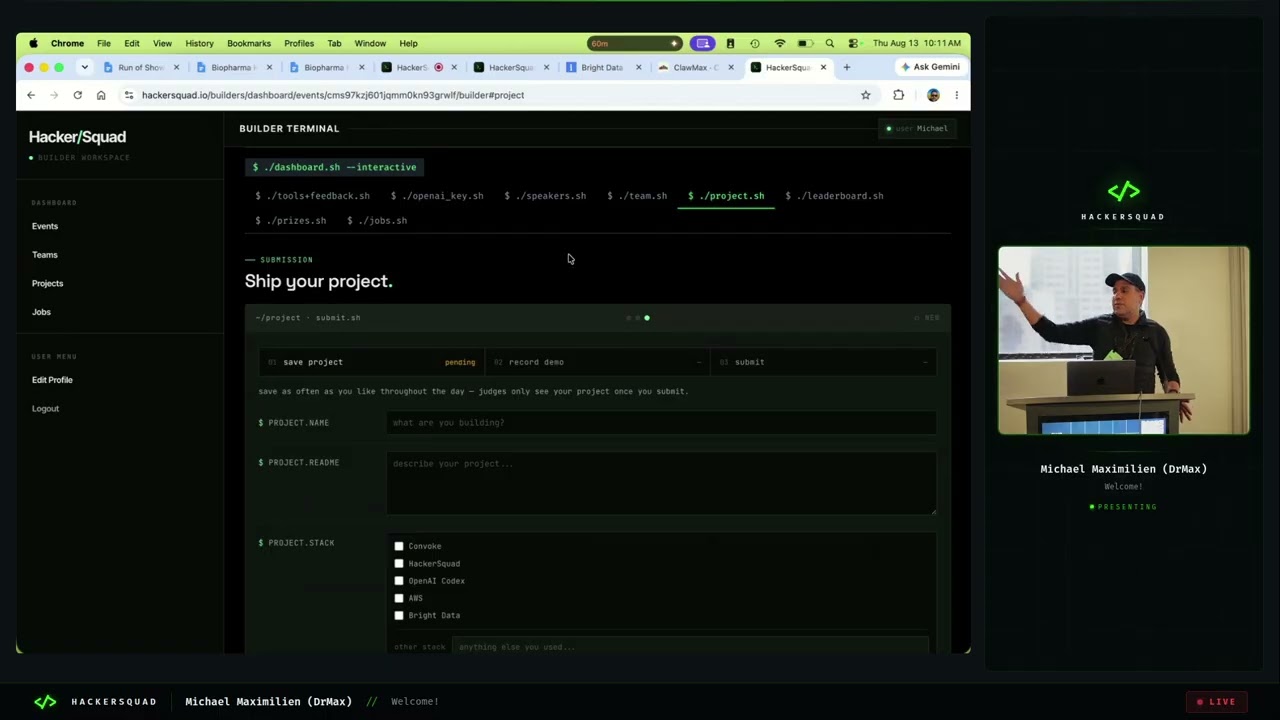Open Teams in the sidebar
Image resolution: width=1280 pixels, height=720 pixels.
pos(45,255)
